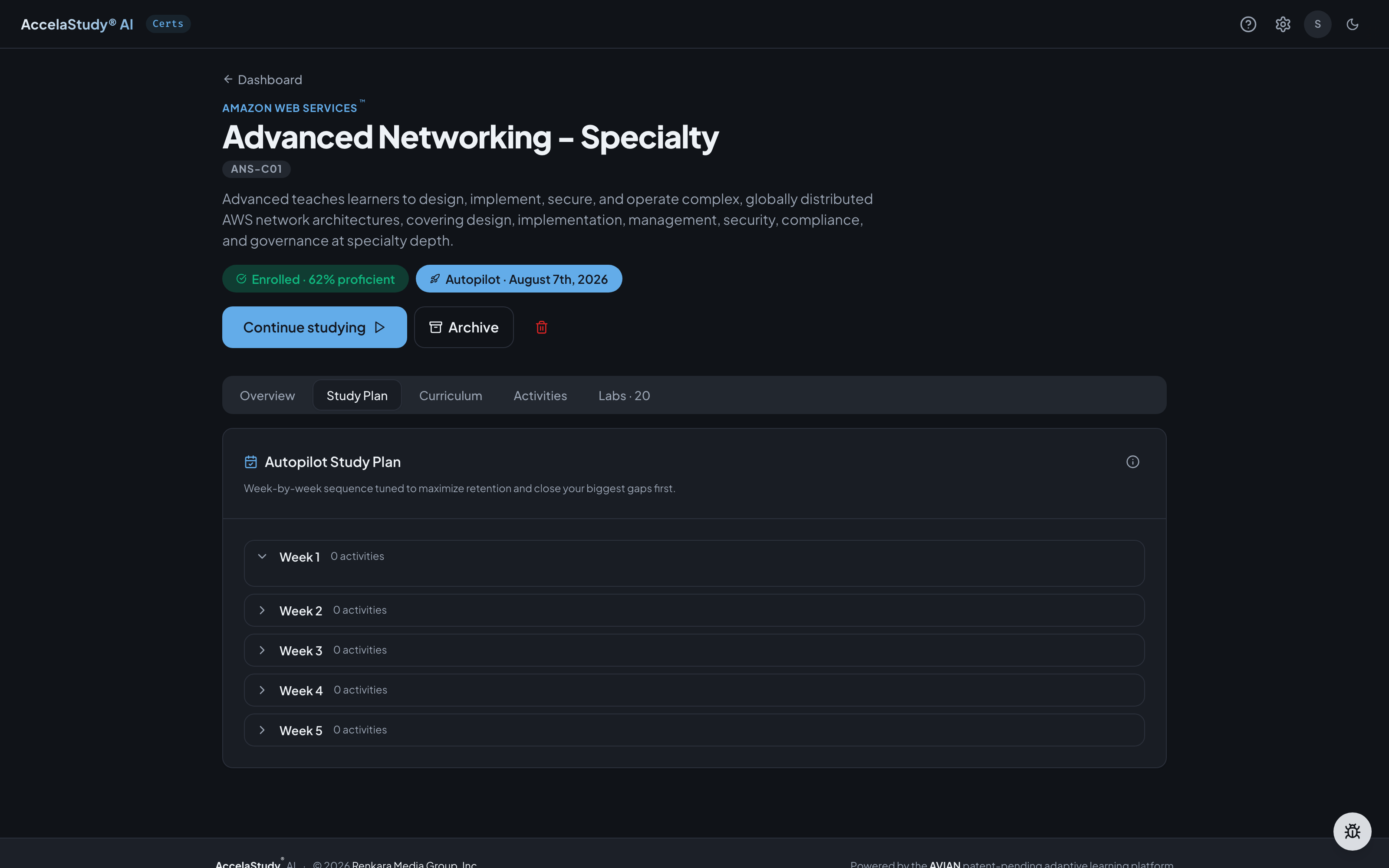Expand the Week 4 section

point(262,690)
